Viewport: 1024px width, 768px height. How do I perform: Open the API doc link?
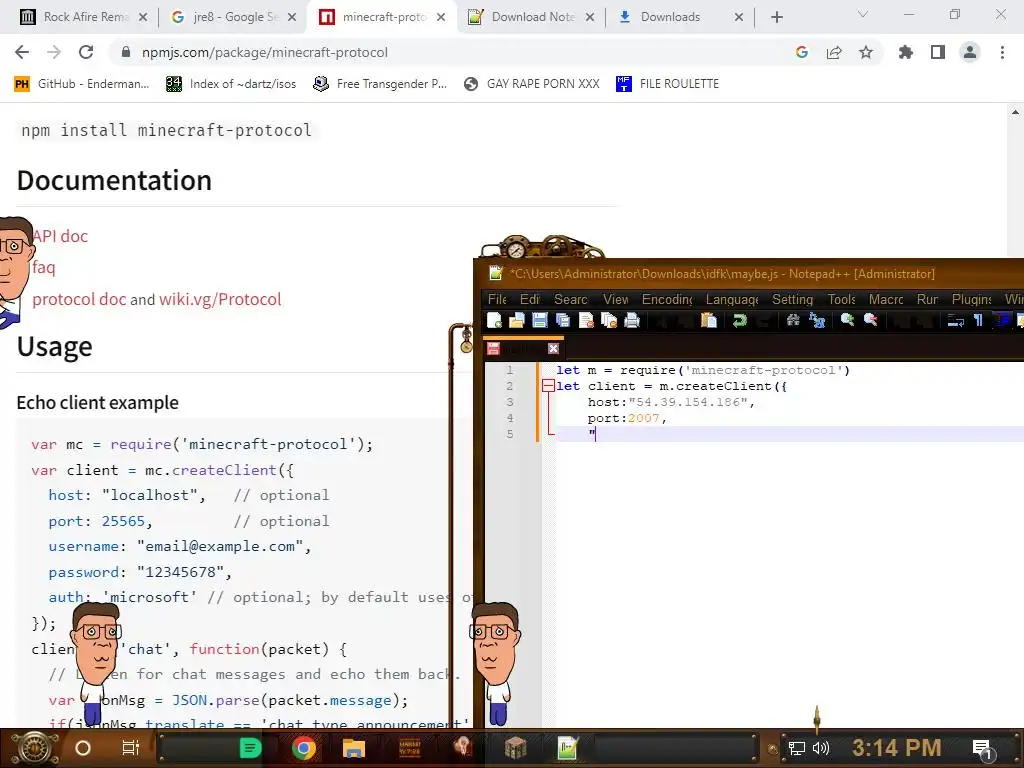coord(60,236)
